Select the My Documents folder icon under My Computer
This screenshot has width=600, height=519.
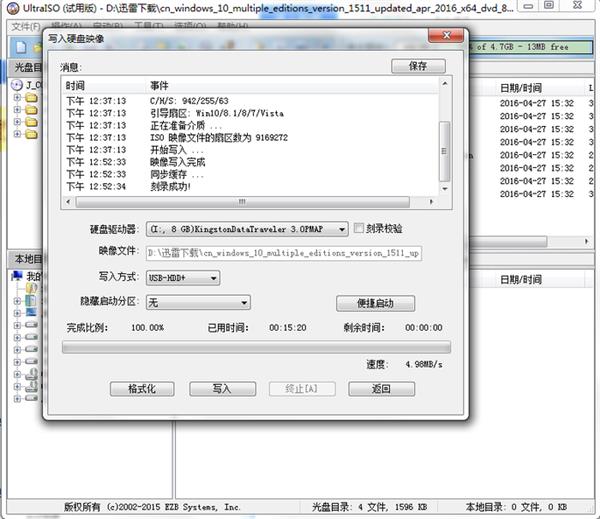(x=31, y=287)
